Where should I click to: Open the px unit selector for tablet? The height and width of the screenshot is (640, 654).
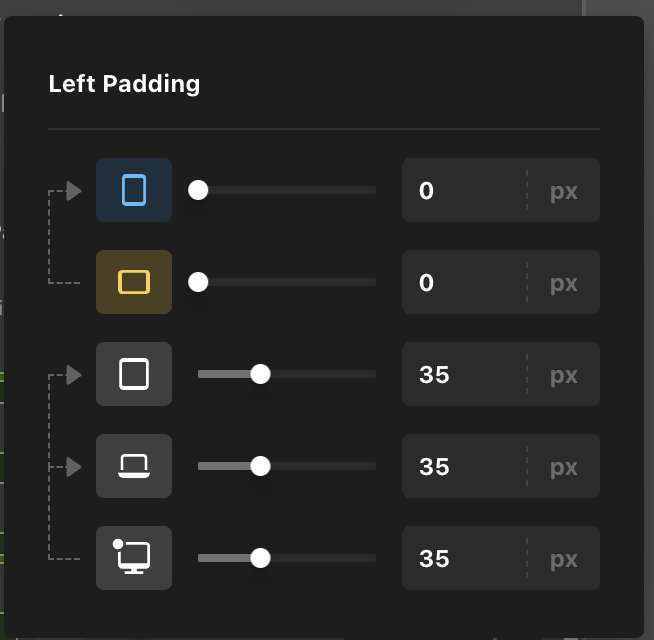point(564,374)
